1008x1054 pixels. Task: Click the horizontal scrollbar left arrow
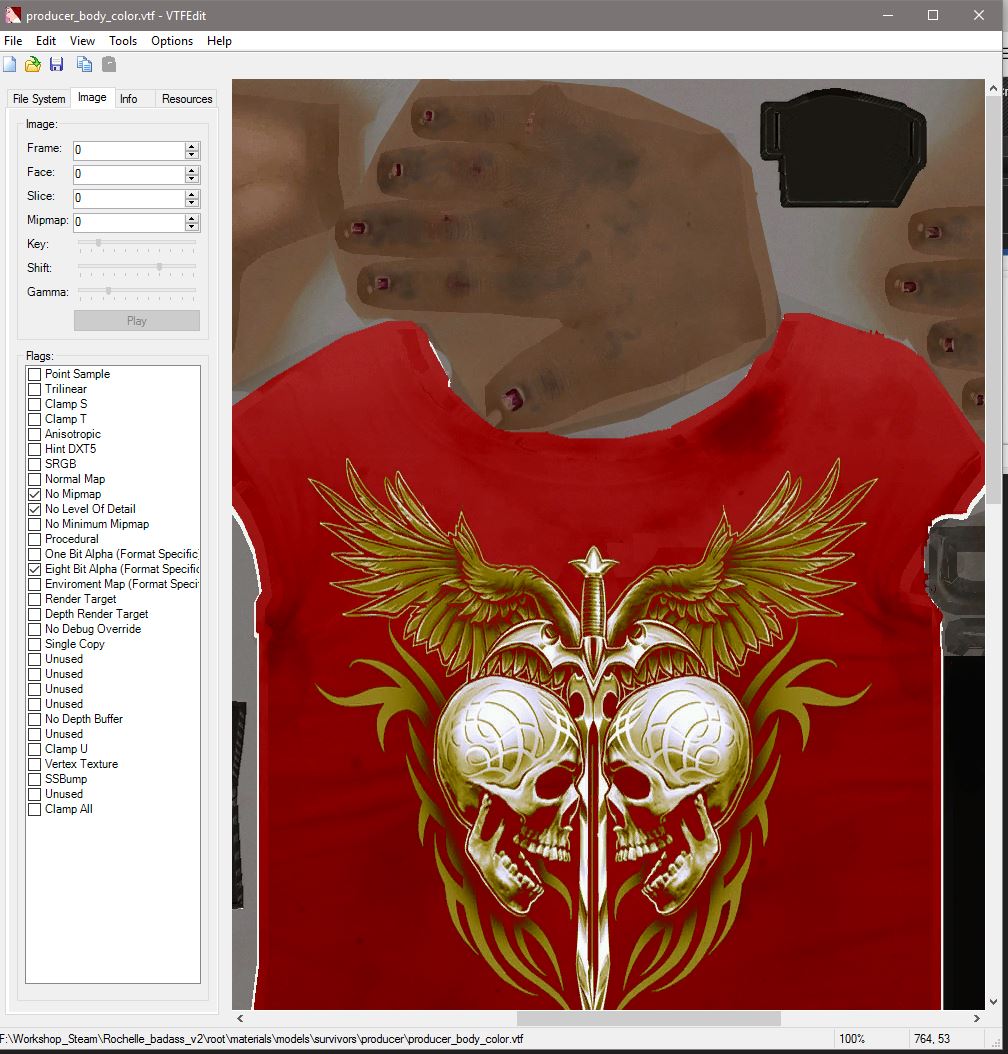pos(240,1018)
